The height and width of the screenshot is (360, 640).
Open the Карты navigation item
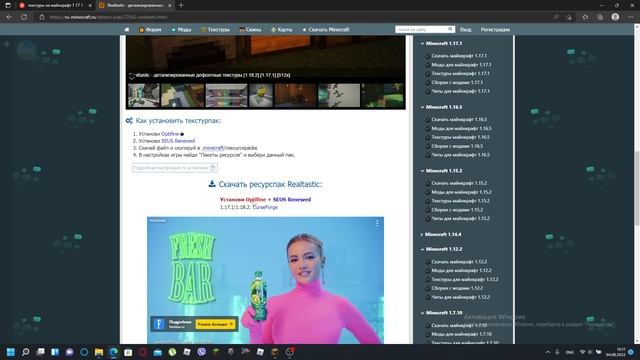[282, 29]
